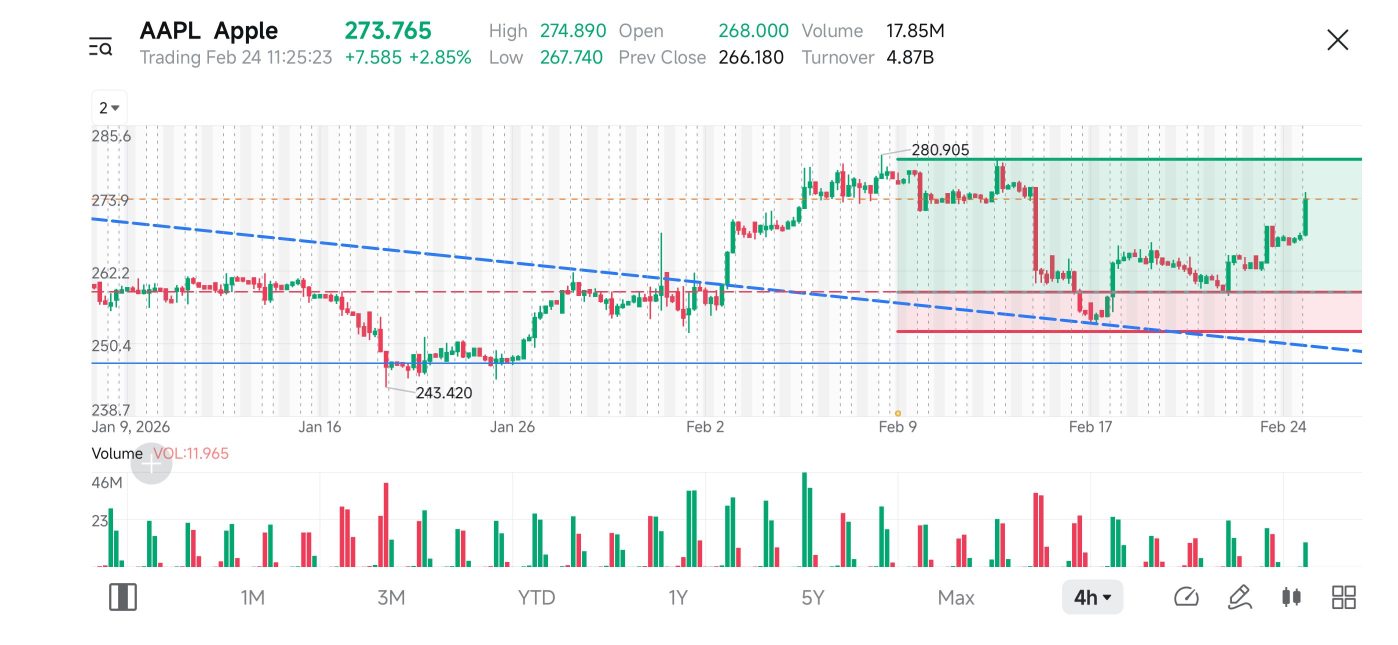Switch to the 1M time range
The height and width of the screenshot is (645, 1398).
252,598
